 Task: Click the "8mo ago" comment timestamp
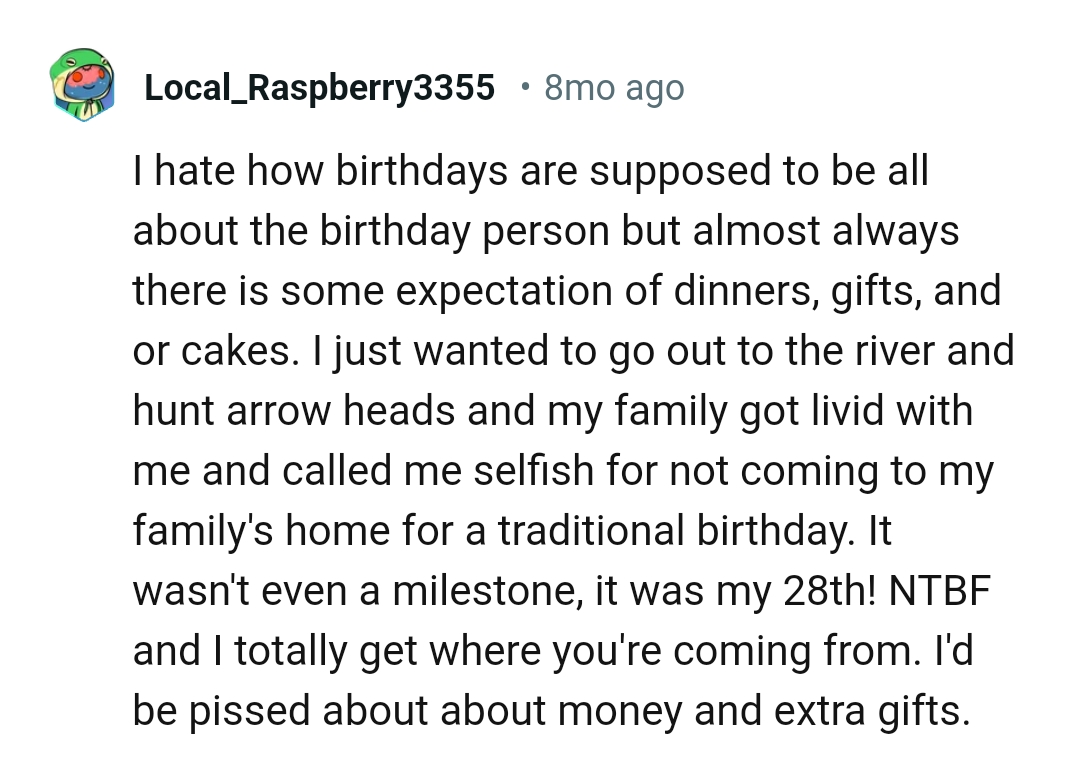tap(614, 88)
